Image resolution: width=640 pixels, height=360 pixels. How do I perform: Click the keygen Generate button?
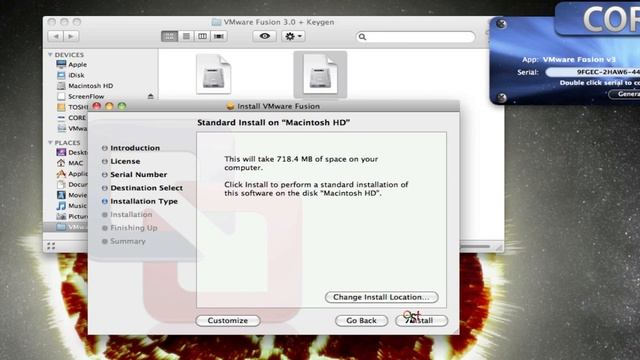coord(624,94)
